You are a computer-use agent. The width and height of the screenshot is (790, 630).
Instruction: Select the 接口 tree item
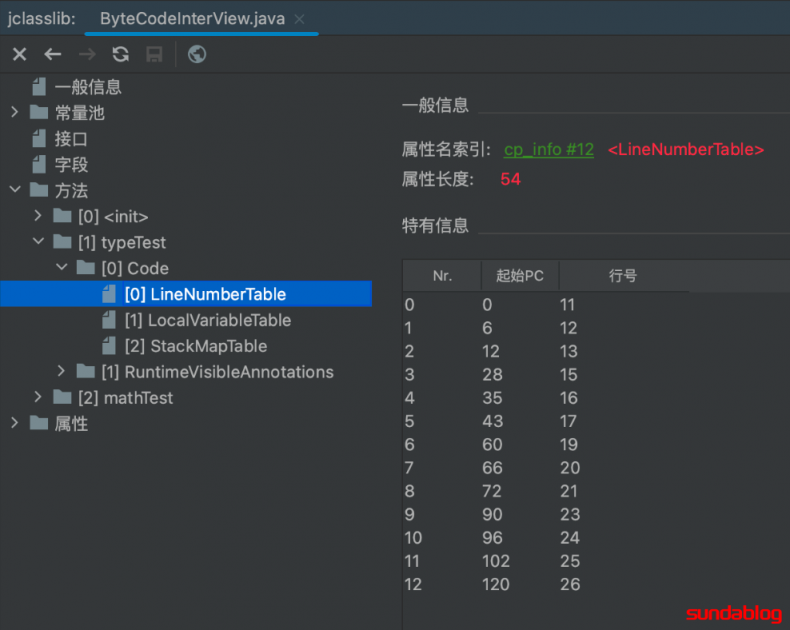[71, 139]
